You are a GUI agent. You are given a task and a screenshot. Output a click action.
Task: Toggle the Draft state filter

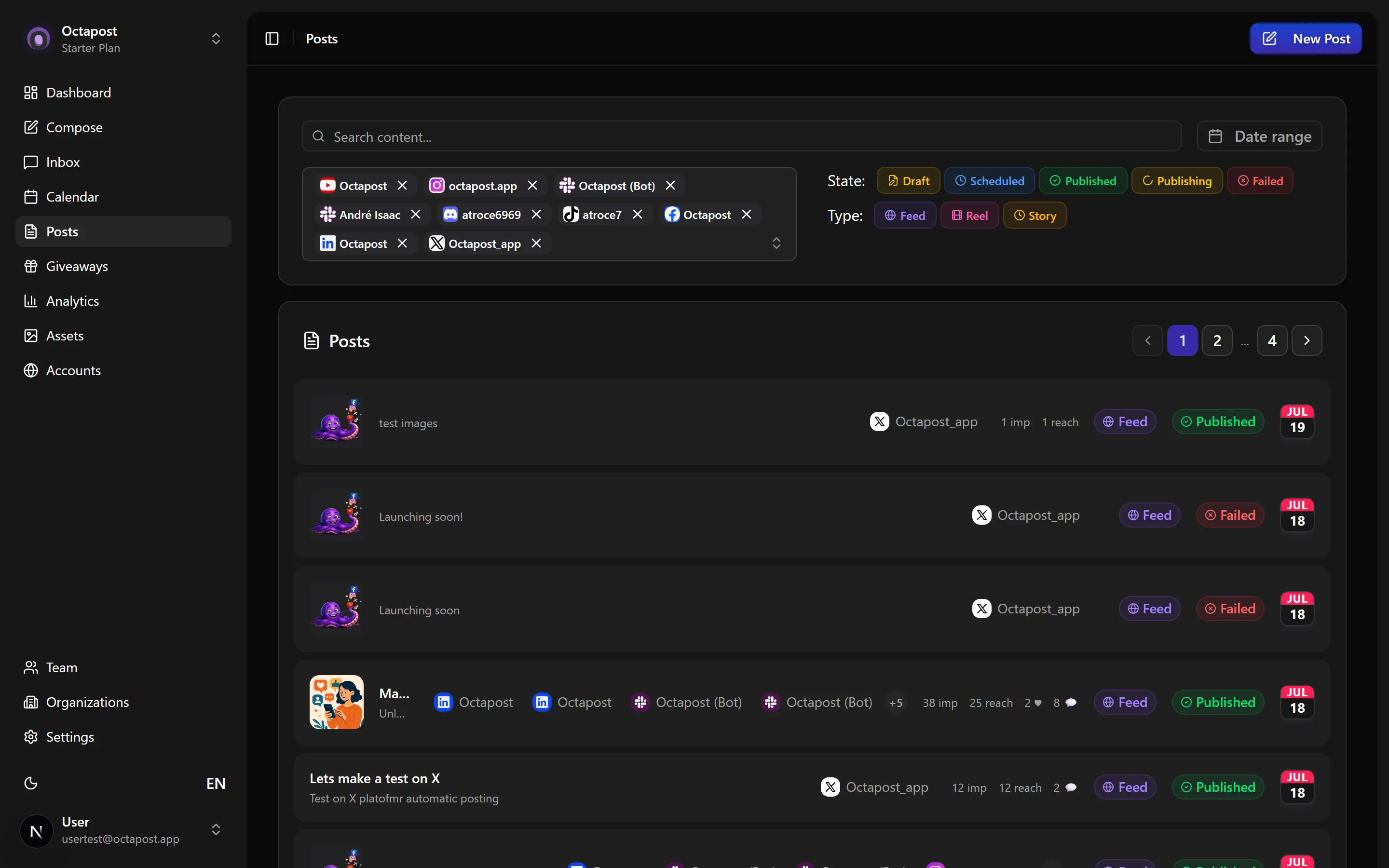[908, 181]
